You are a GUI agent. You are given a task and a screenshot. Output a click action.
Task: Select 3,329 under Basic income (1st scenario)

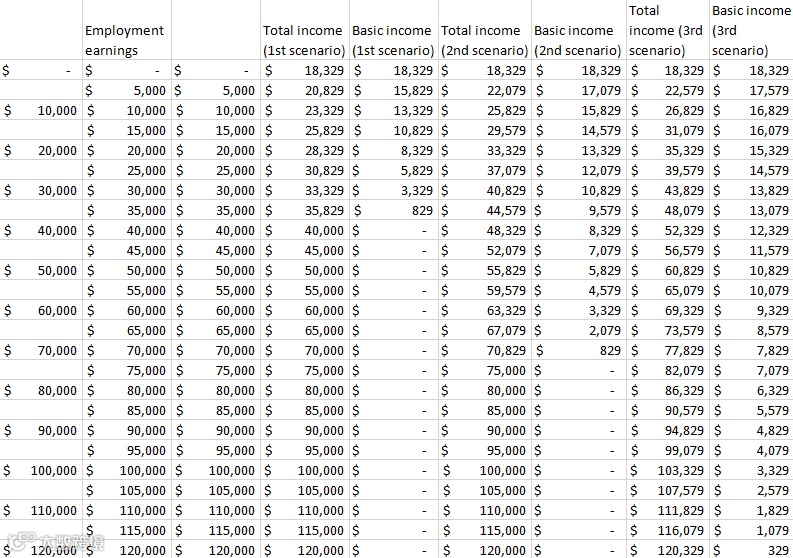pos(417,191)
